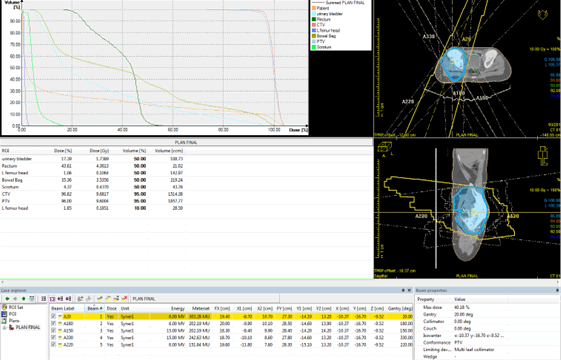Click the POI icon in tree
The height and width of the screenshot is (360, 561).
click(4, 314)
